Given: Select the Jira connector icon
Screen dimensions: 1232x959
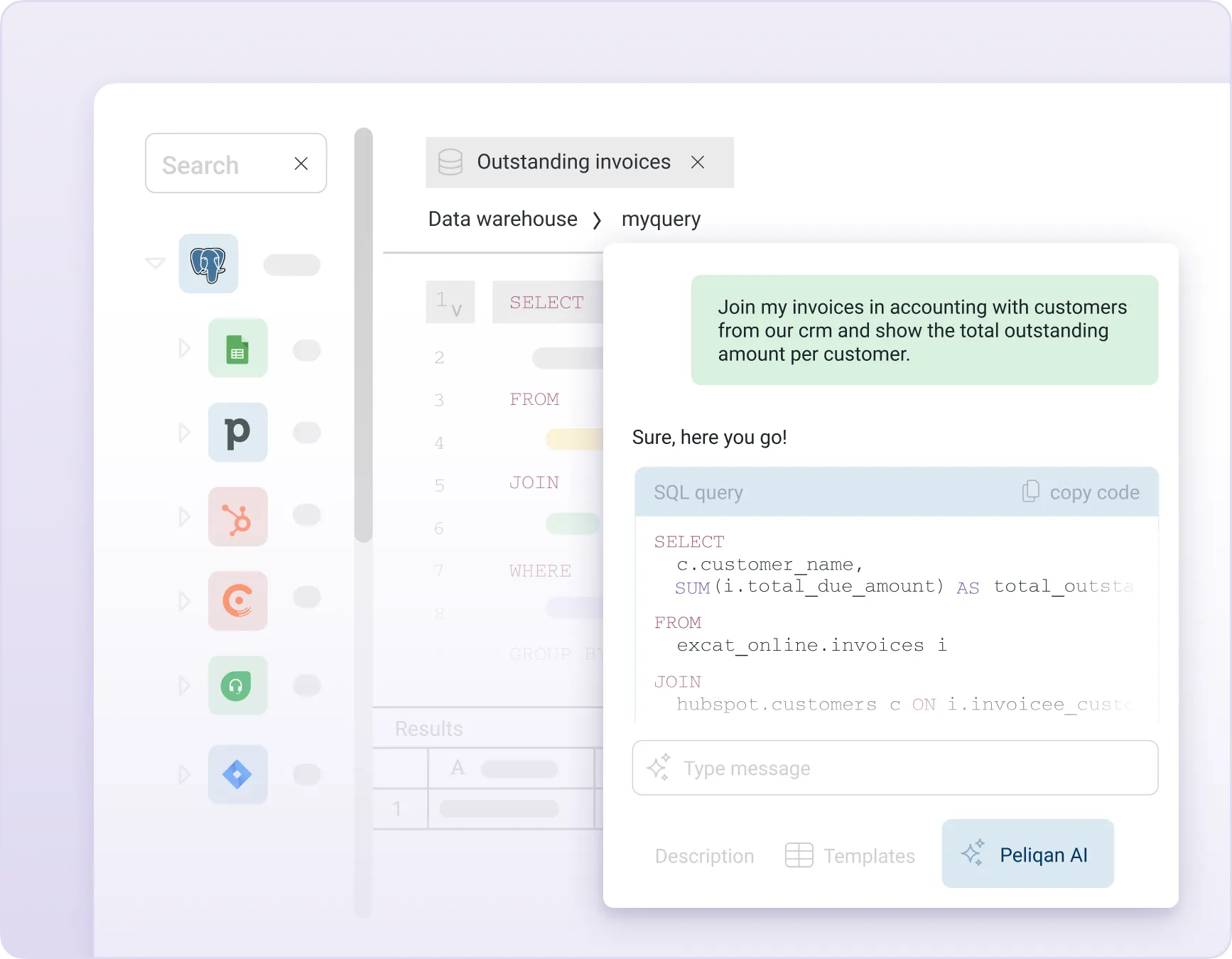Looking at the screenshot, I should point(238,774).
